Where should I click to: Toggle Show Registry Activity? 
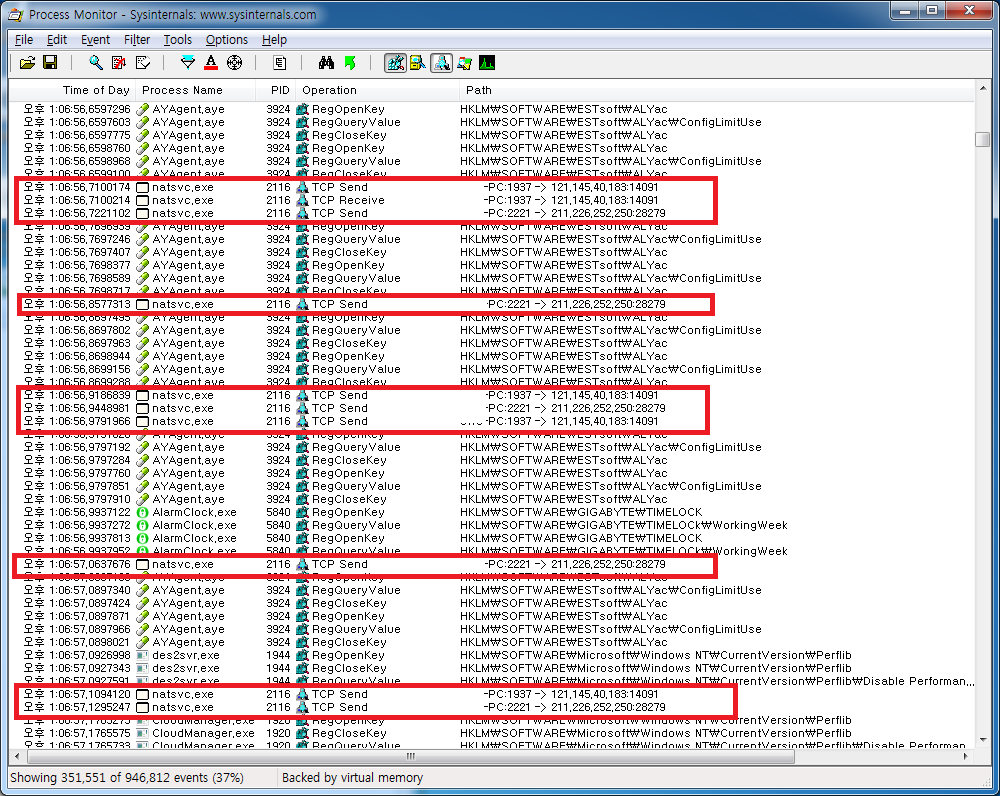(x=395, y=63)
